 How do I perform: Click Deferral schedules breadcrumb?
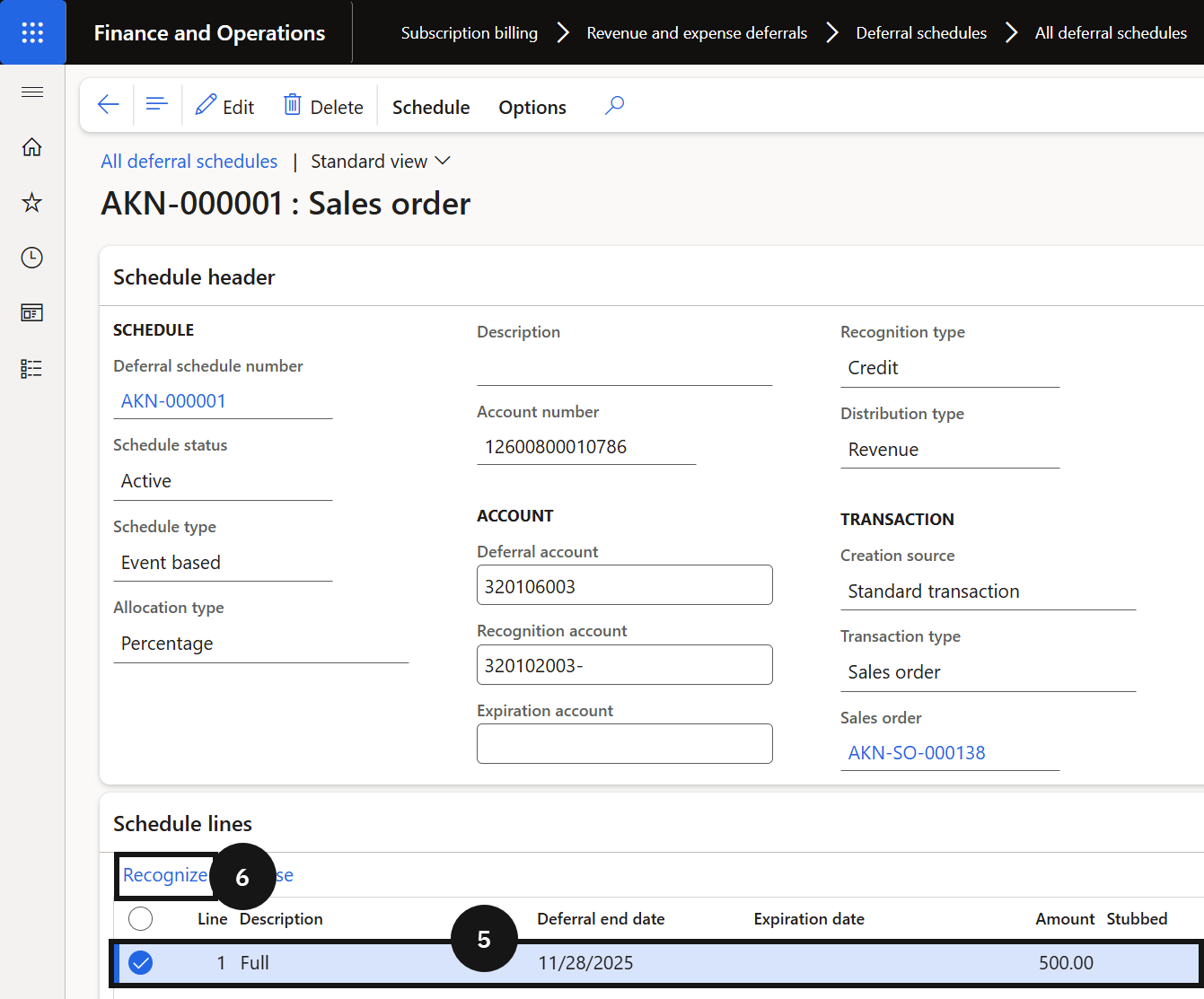tap(921, 33)
